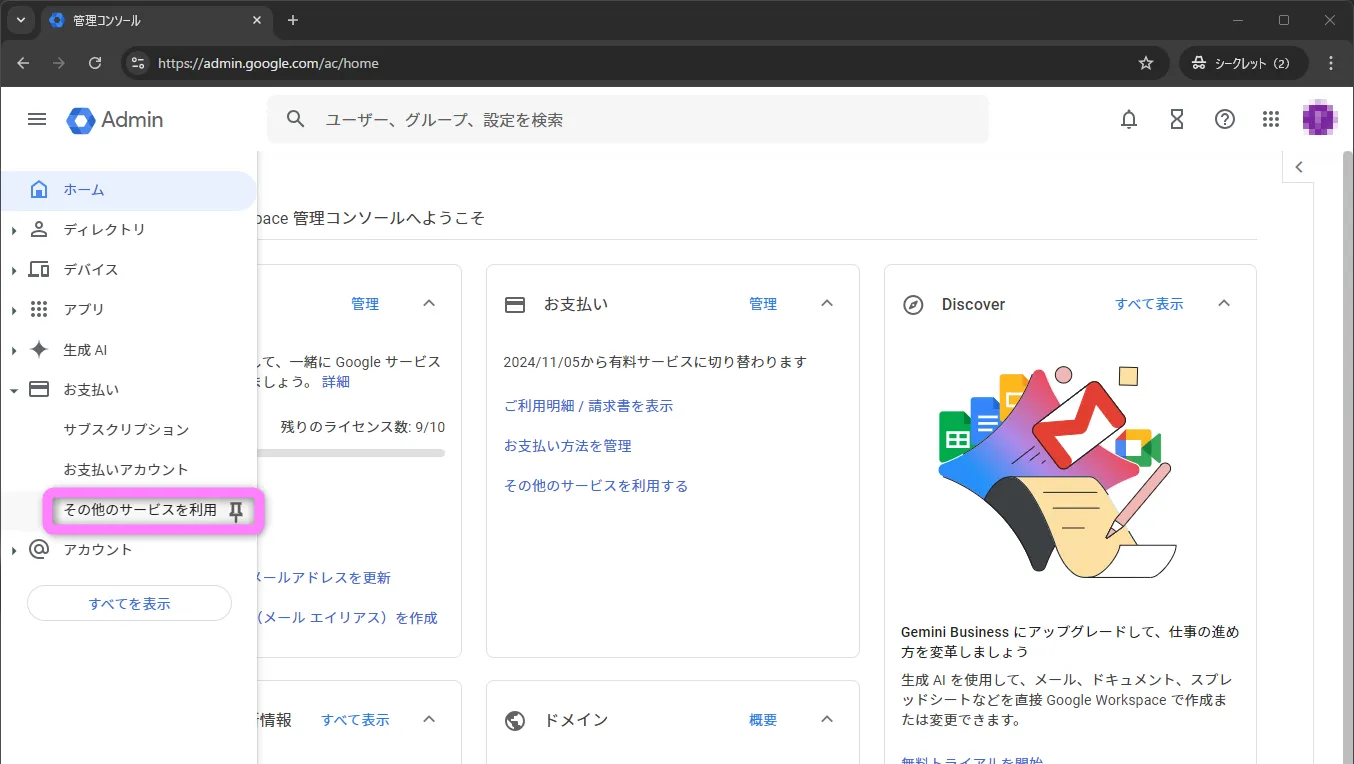Collapse the お支払い sidebar section arrow
This screenshot has width=1354, height=764.
(x=14, y=391)
